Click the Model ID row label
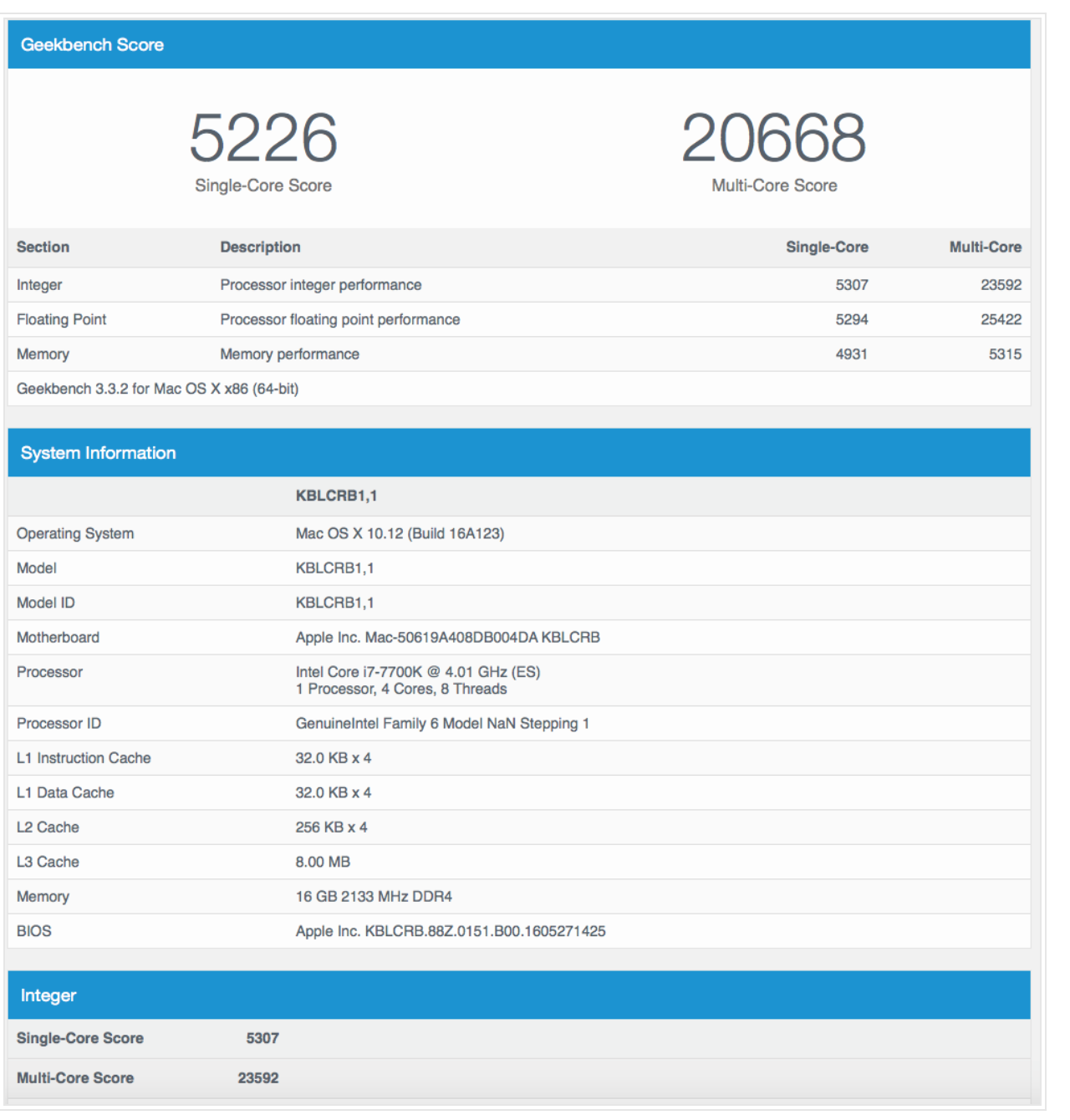Viewport: 1070px width, 1120px height. 46,603
